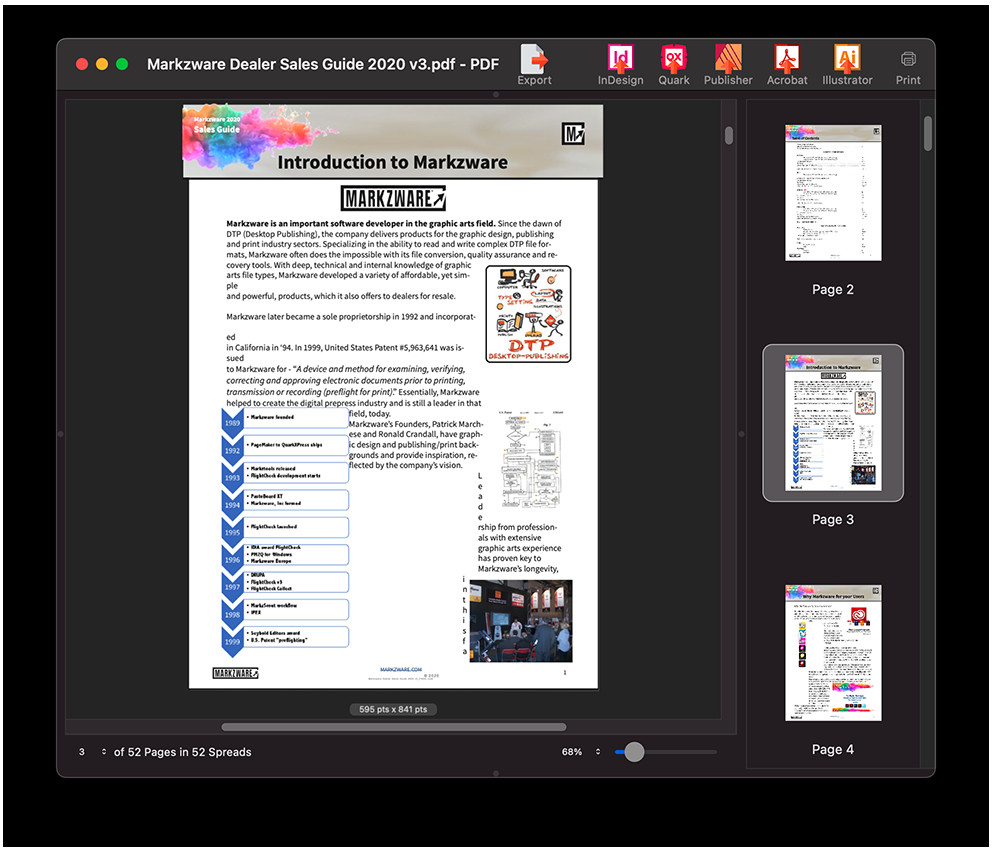The width and height of the screenshot is (992, 852).
Task: Click the window title Markzware Dealer Sales Guide
Action: point(323,64)
